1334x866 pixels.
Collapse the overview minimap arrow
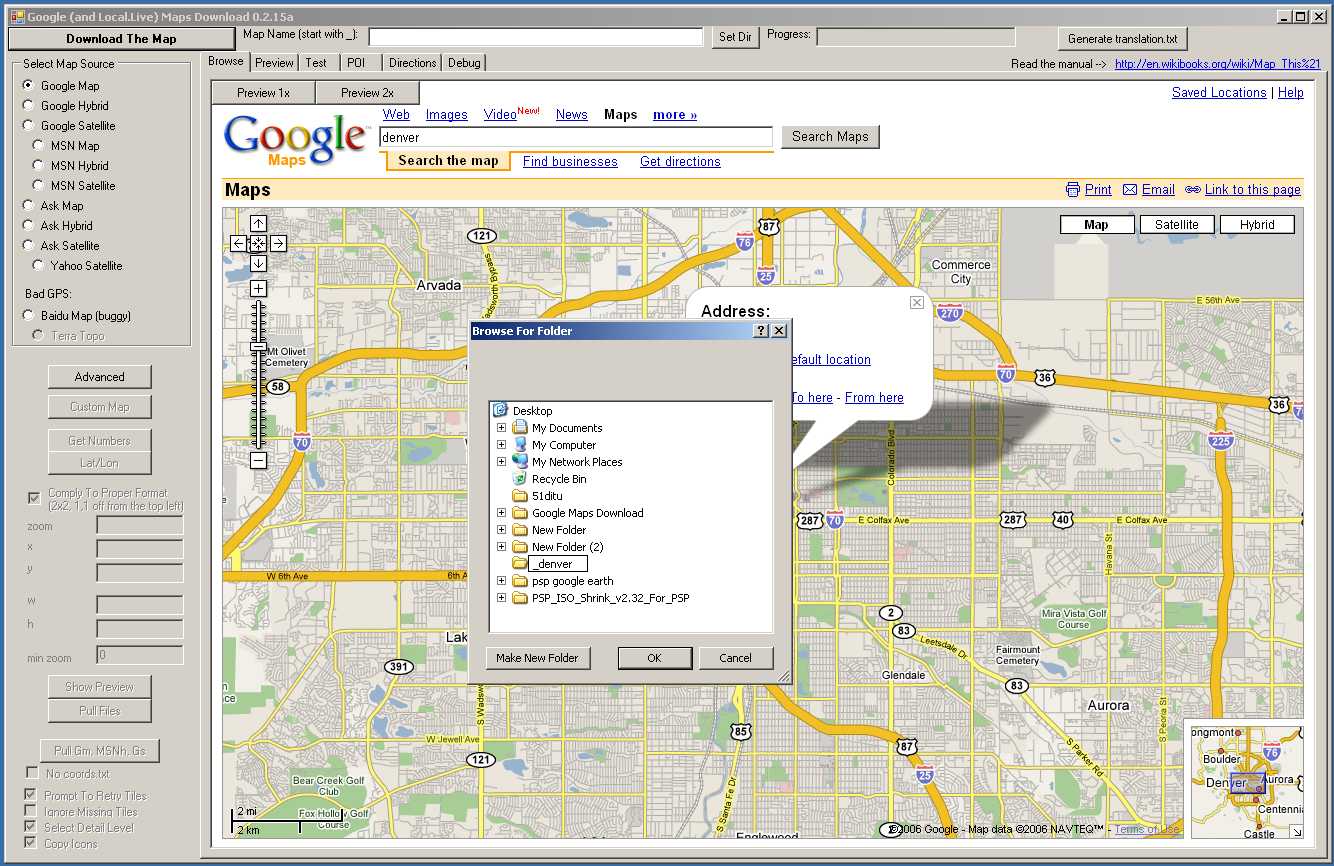(1295, 831)
